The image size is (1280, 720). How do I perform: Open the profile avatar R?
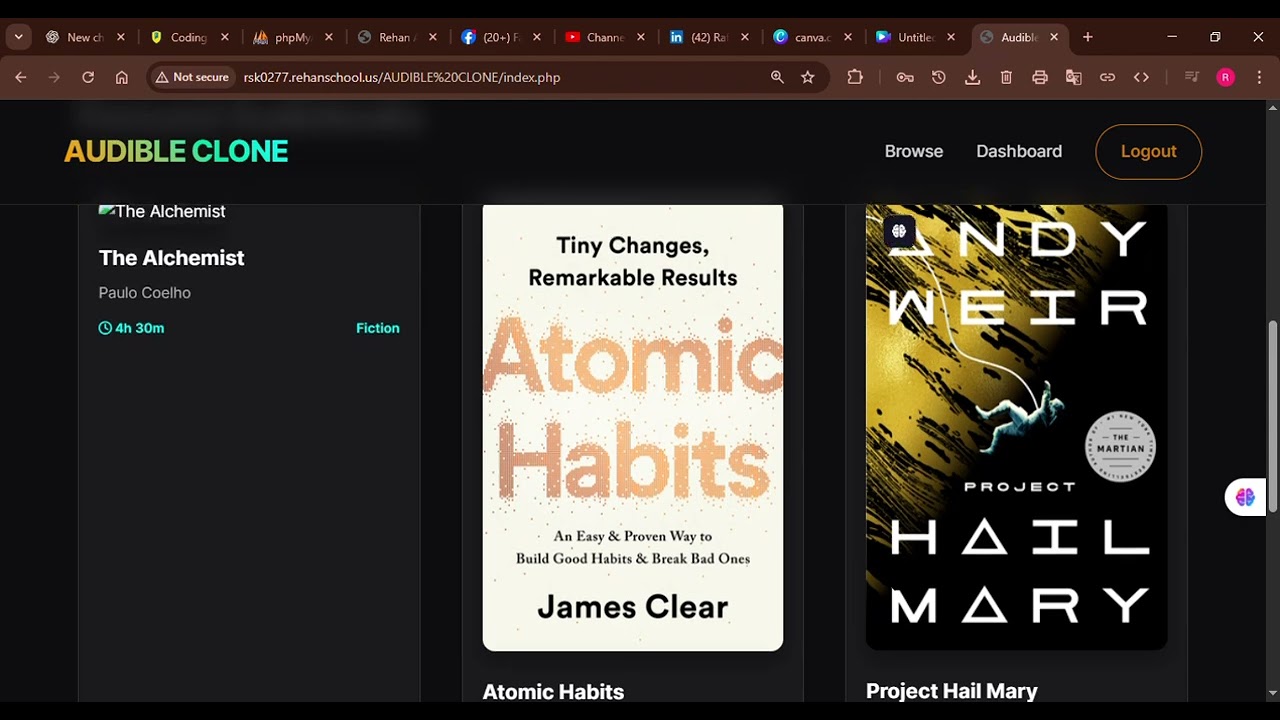coord(1225,77)
